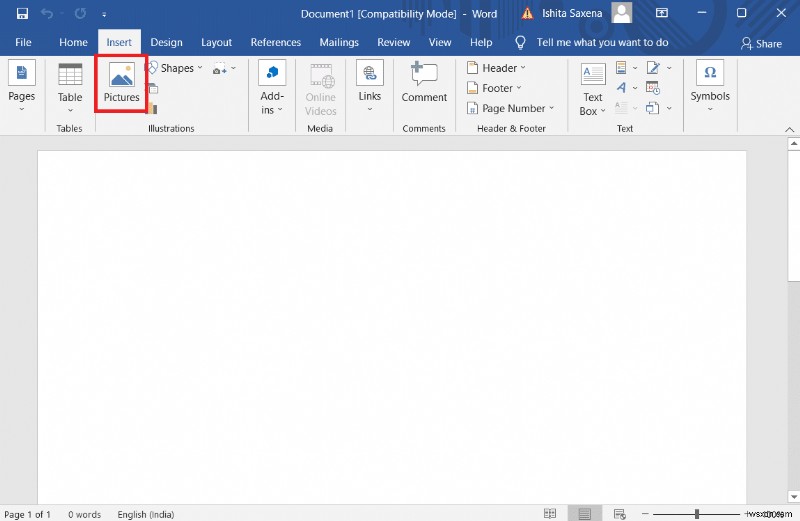
Task: Open Customize Quick Access Toolbar arrow
Action: [x=104, y=15]
